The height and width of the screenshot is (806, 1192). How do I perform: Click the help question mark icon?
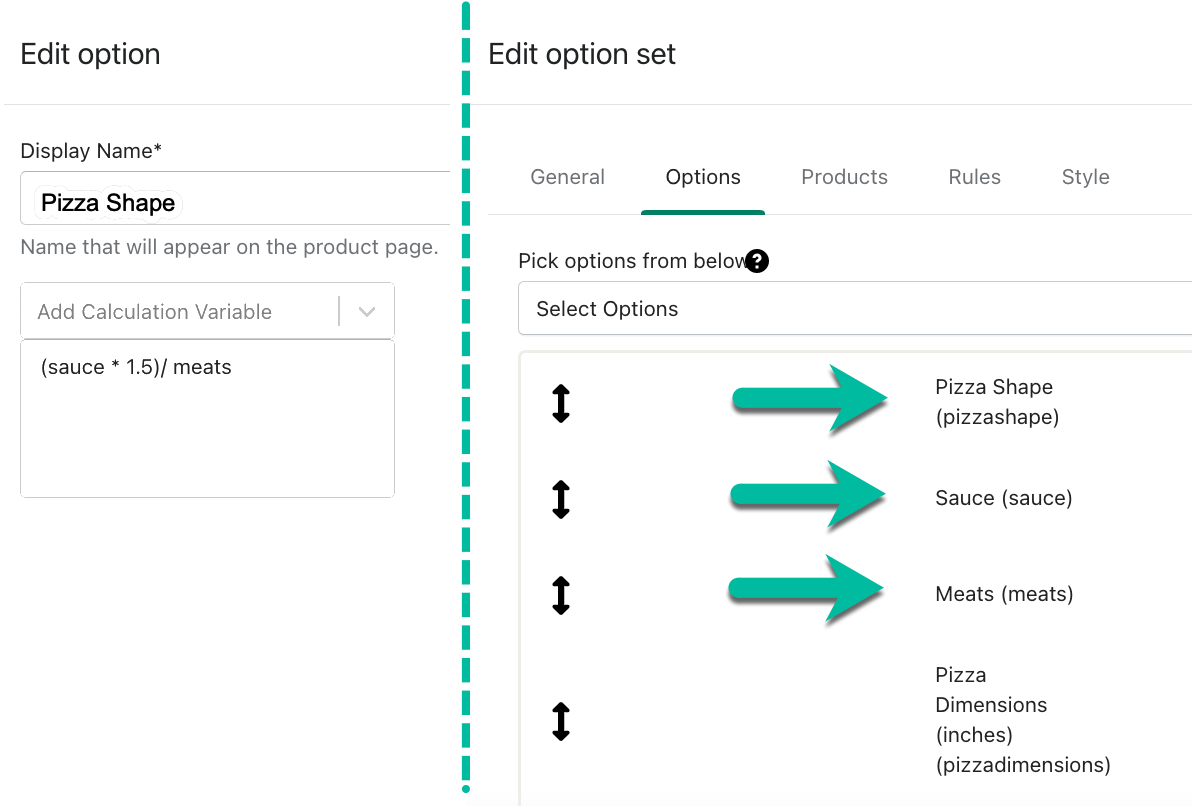click(757, 262)
